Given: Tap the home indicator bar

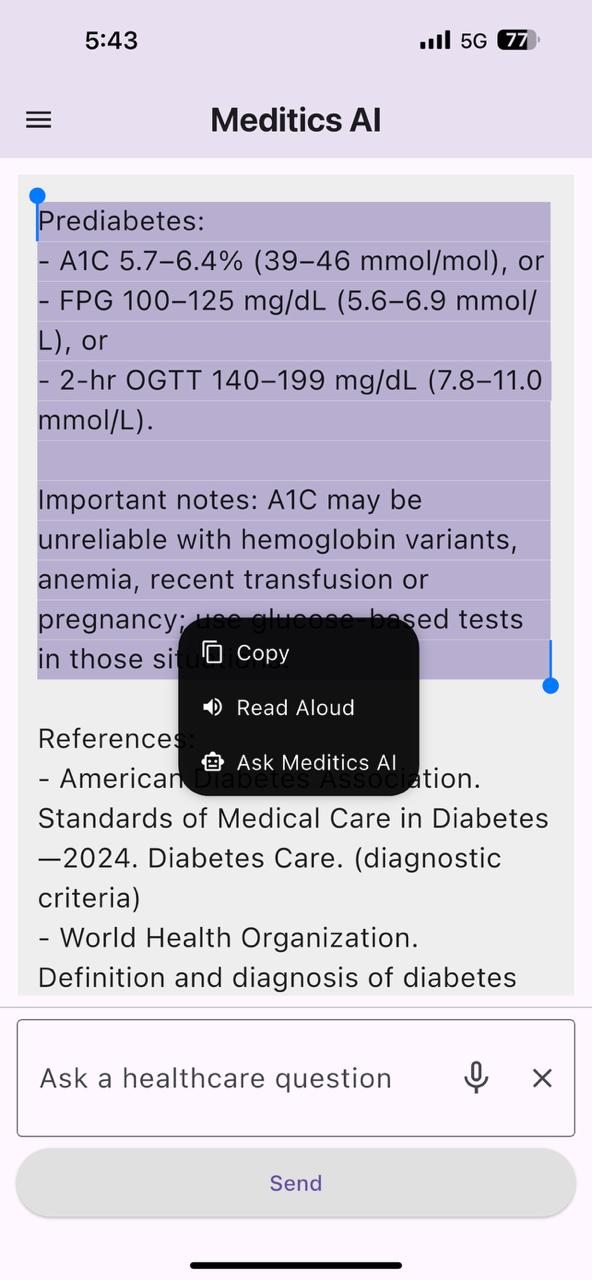Looking at the screenshot, I should 296,1264.
